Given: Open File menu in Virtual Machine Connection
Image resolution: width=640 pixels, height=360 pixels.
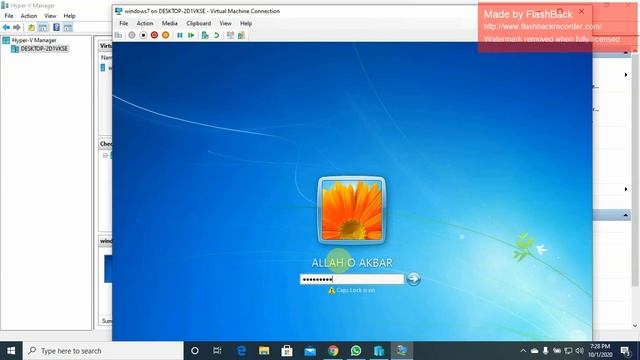Looking at the screenshot, I should click(x=124, y=23).
